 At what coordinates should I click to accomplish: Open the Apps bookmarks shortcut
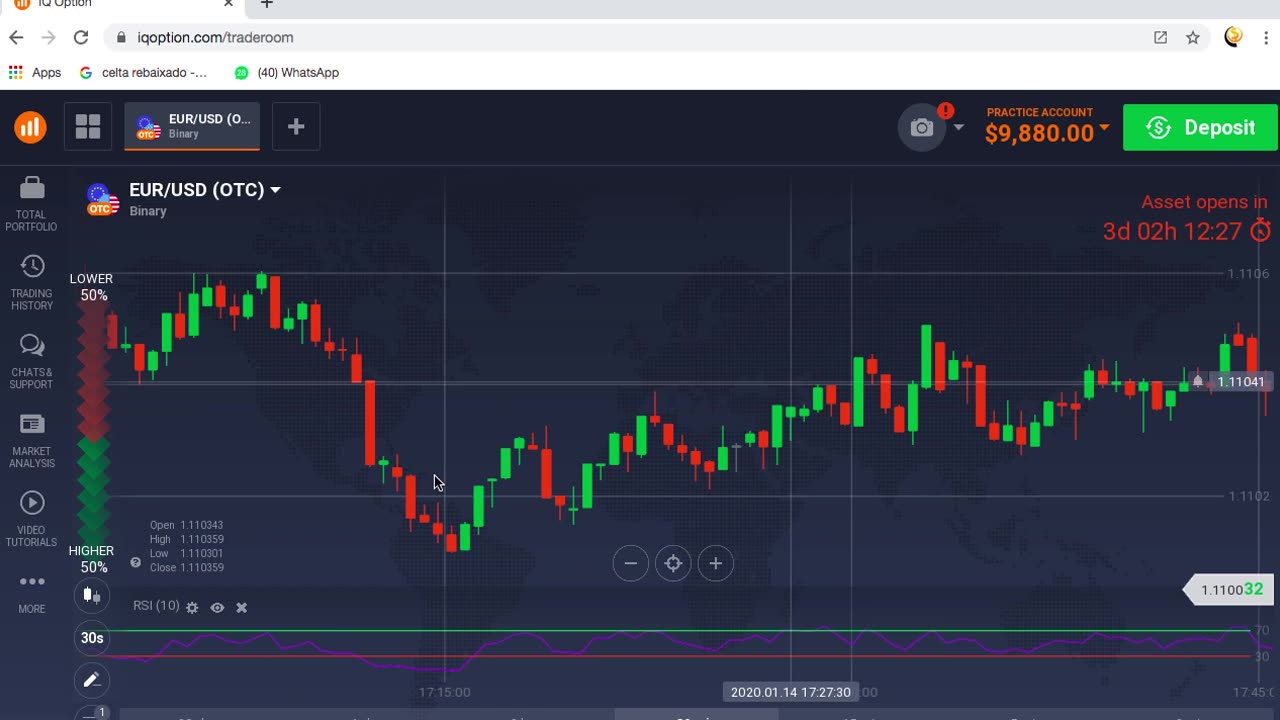tap(35, 72)
